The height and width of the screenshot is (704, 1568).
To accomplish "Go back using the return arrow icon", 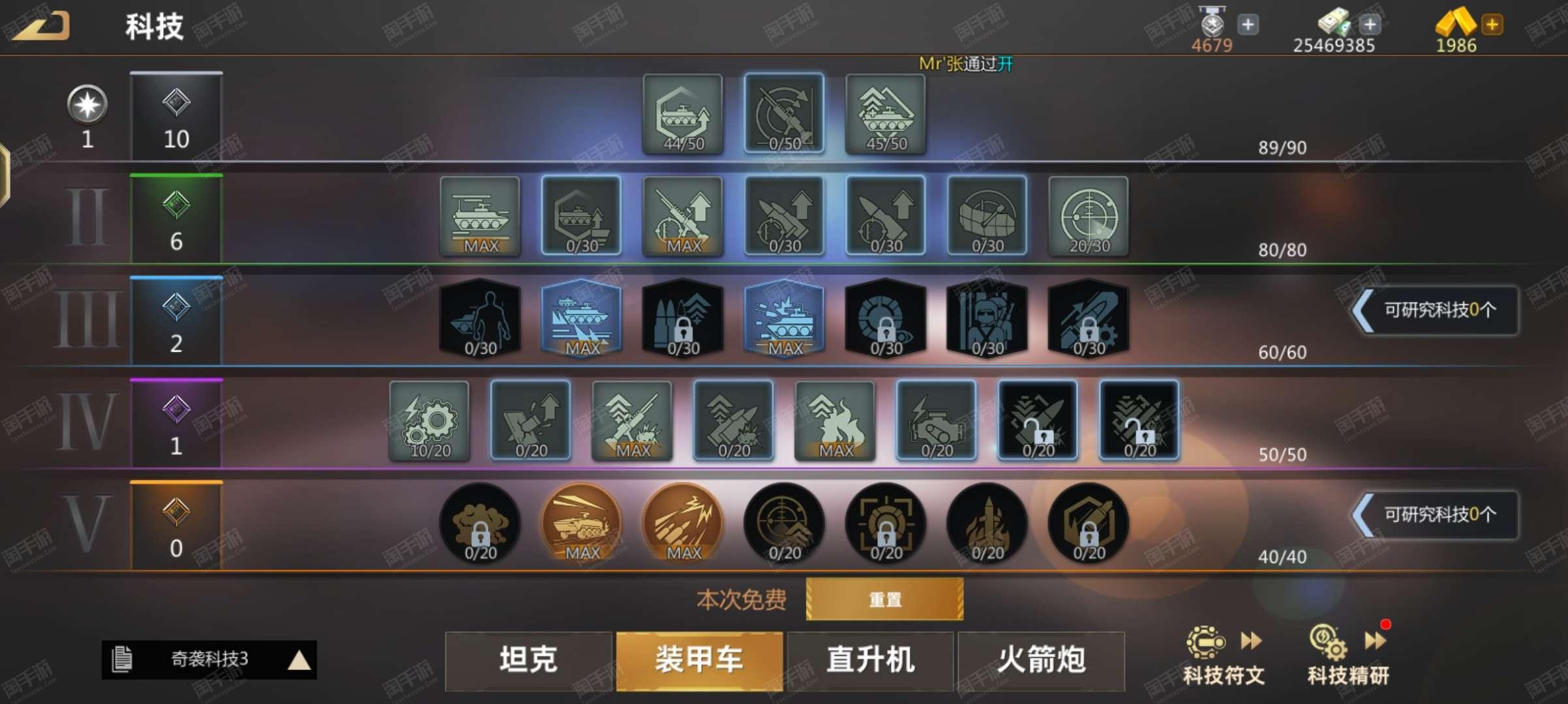I will 40,26.
